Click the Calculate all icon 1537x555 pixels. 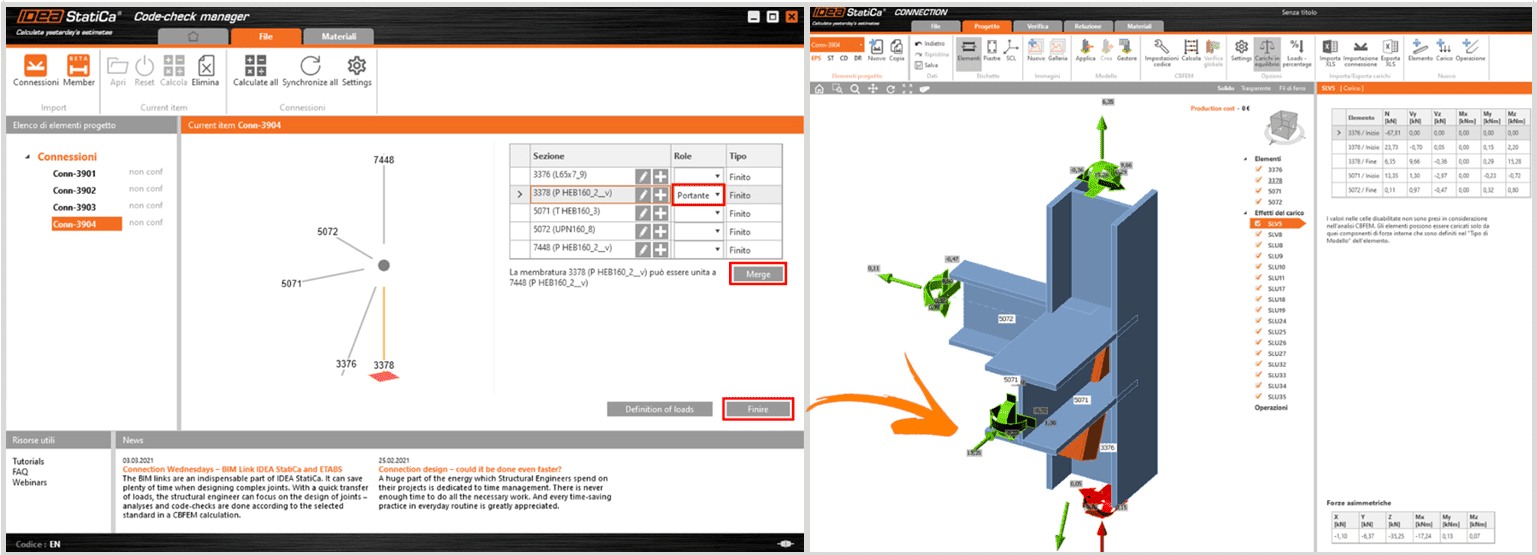coord(255,65)
